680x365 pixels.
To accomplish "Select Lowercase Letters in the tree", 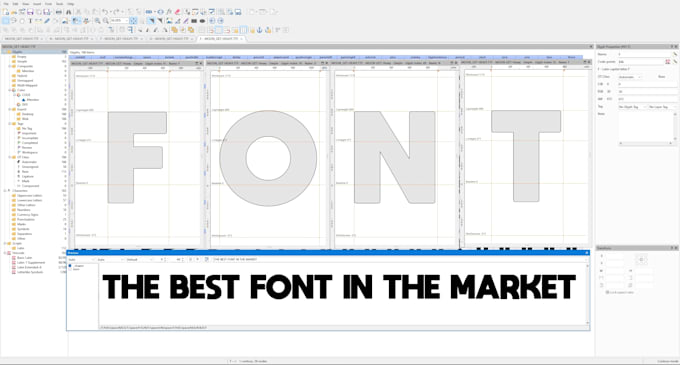I will point(29,200).
